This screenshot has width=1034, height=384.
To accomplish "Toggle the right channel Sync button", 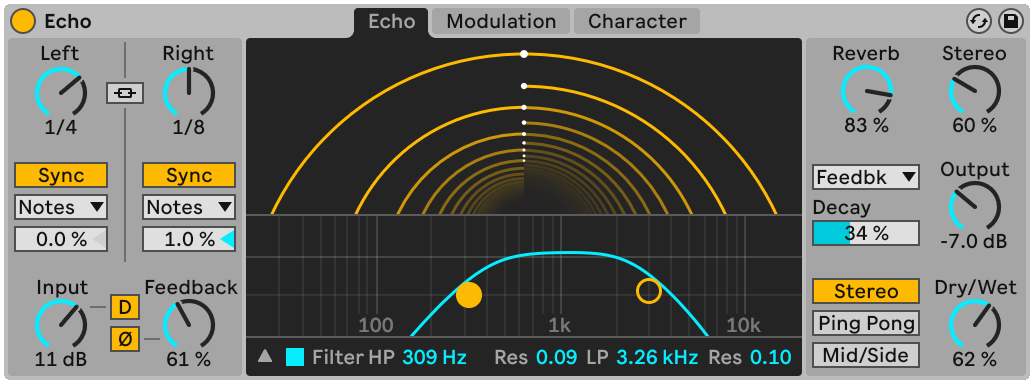I will [x=189, y=176].
